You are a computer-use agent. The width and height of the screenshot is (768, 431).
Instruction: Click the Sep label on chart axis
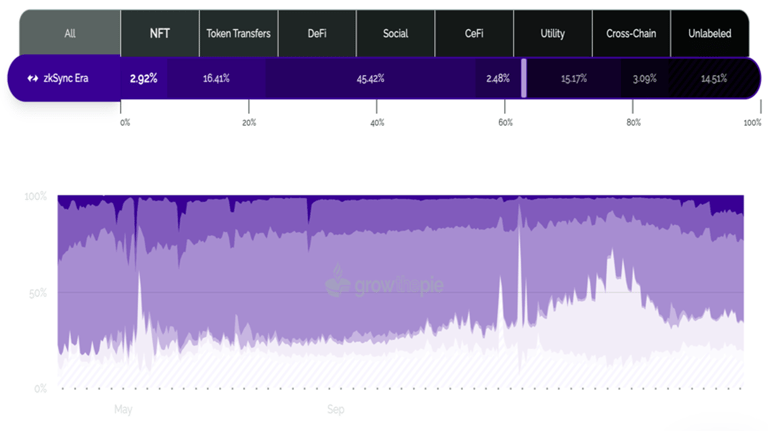click(x=336, y=409)
